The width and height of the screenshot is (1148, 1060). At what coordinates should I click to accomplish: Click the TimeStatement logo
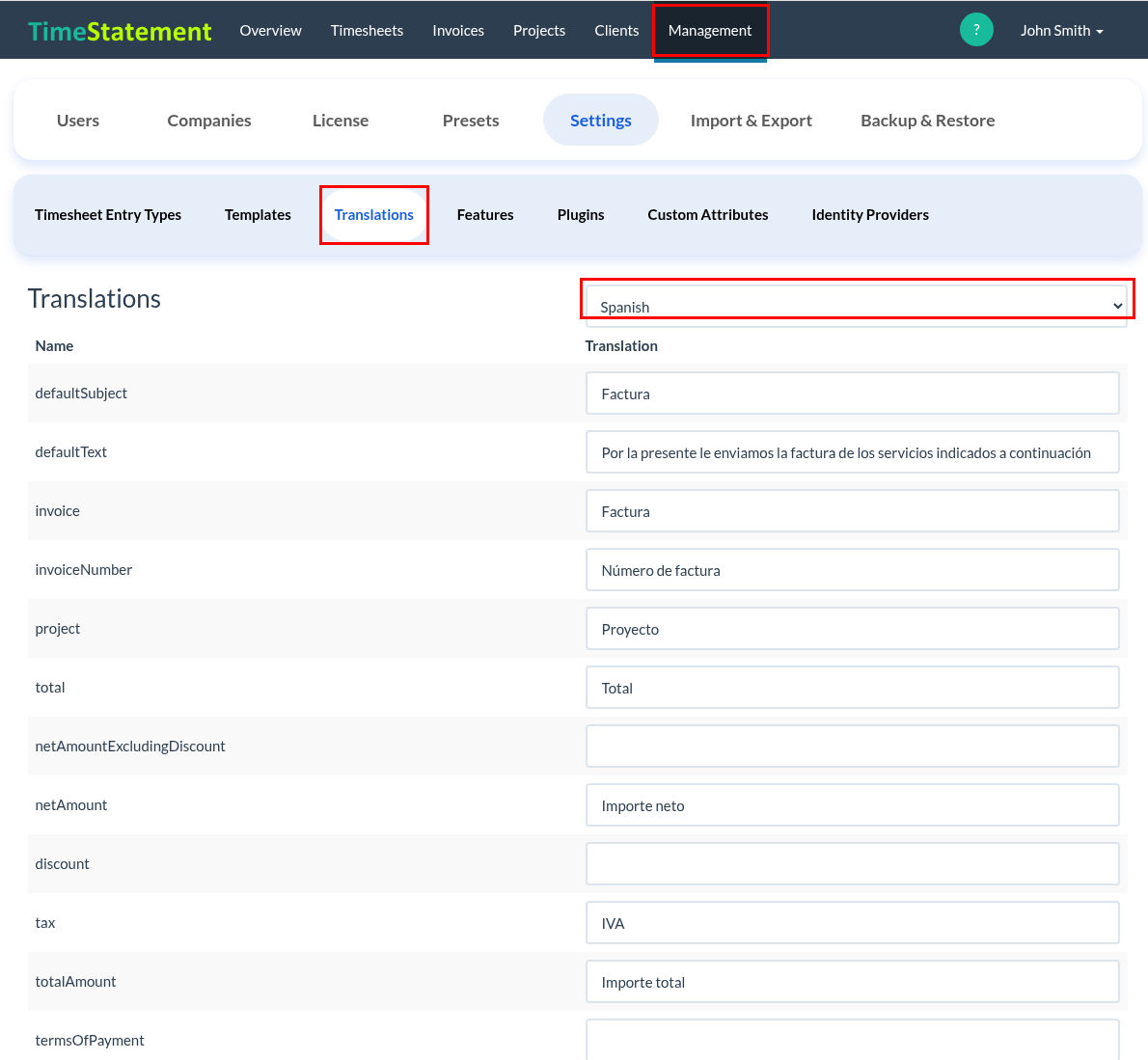[x=120, y=31]
